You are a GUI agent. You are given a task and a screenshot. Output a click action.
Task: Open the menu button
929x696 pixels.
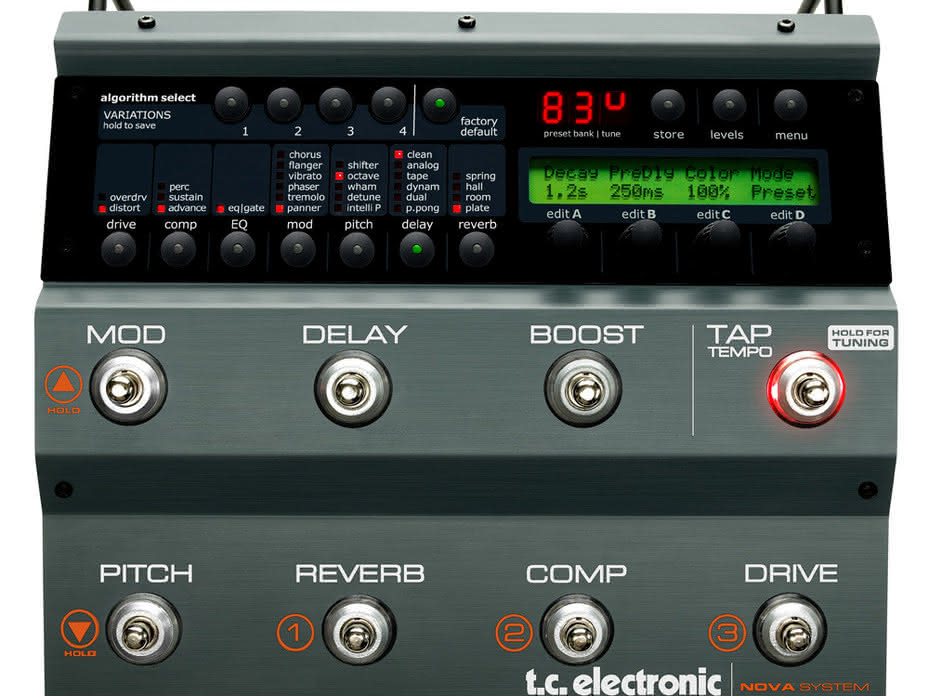click(x=790, y=105)
